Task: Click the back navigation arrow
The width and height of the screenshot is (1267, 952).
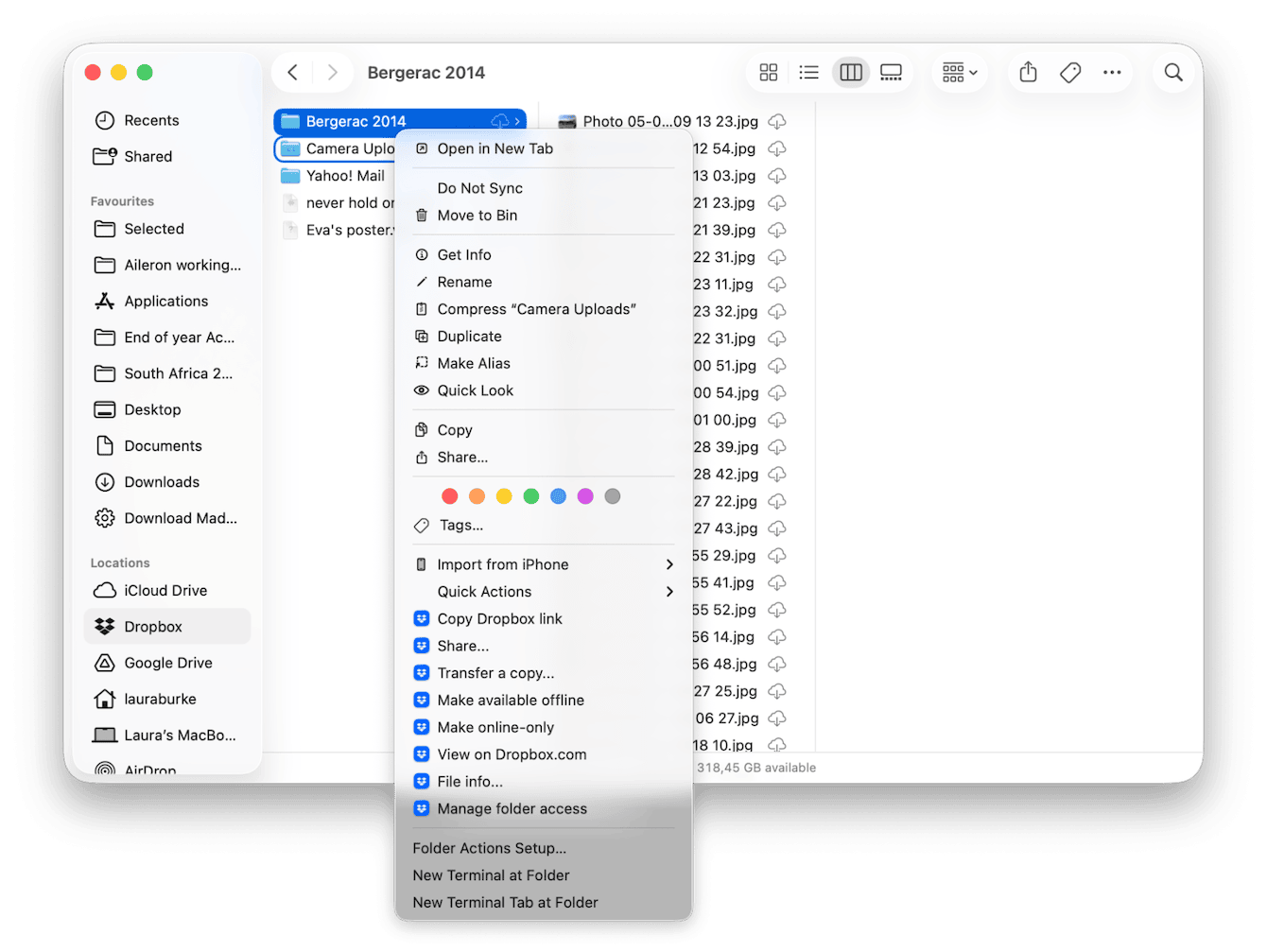Action: (x=292, y=72)
